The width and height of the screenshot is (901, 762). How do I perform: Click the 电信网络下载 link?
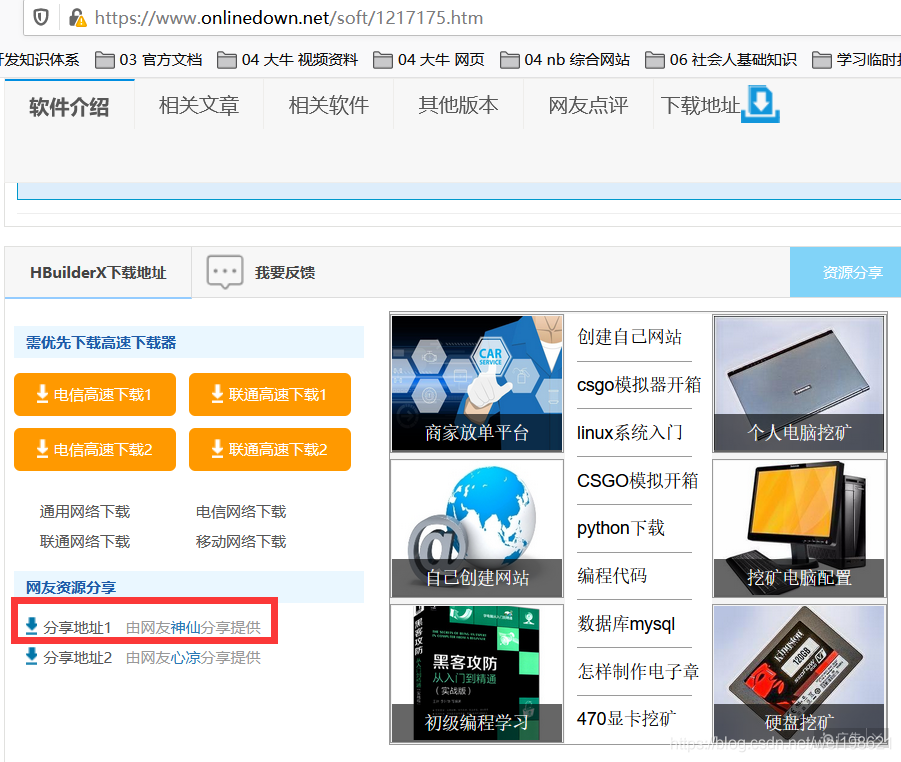pyautogui.click(x=241, y=511)
